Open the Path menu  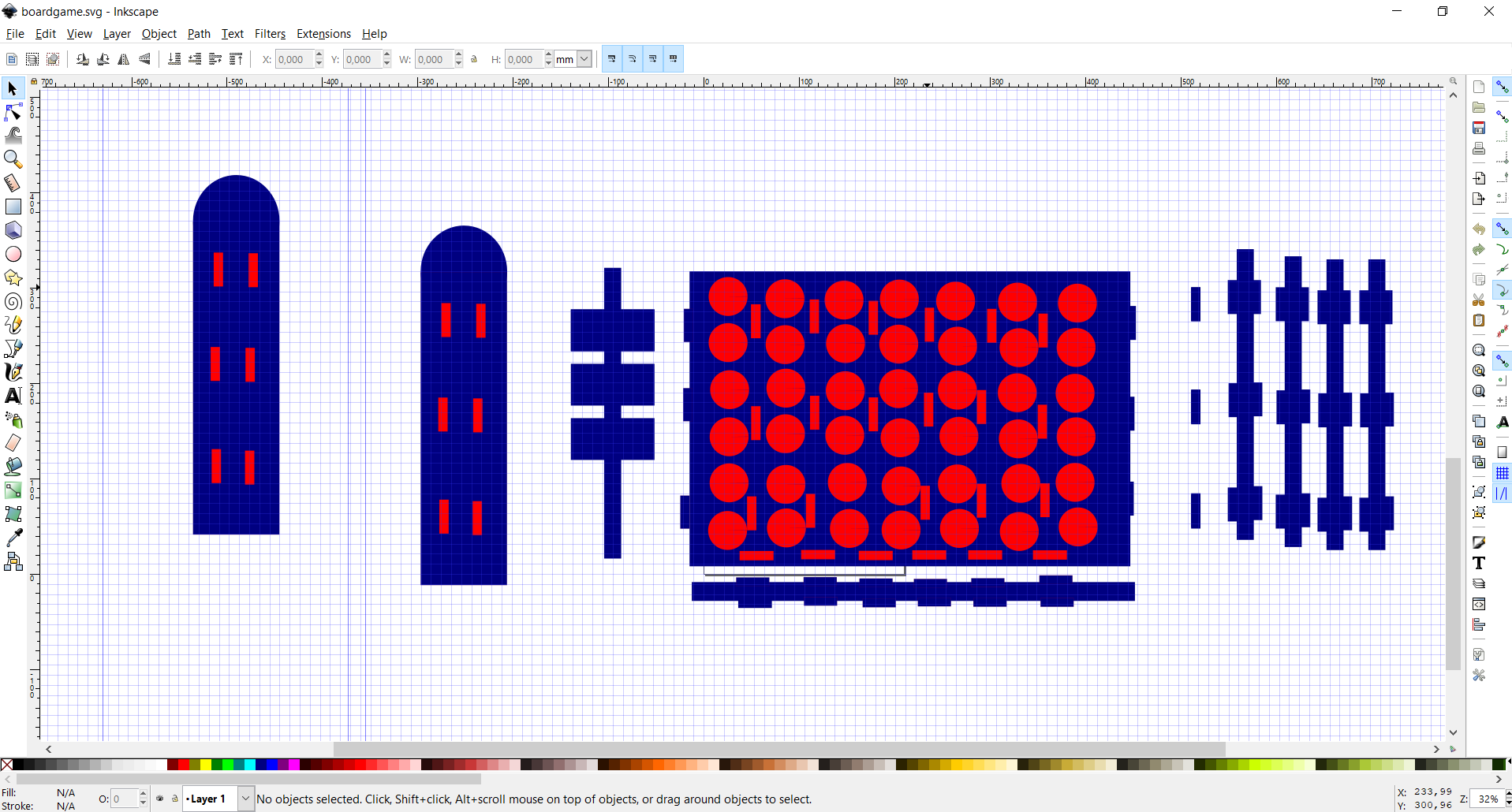click(199, 34)
